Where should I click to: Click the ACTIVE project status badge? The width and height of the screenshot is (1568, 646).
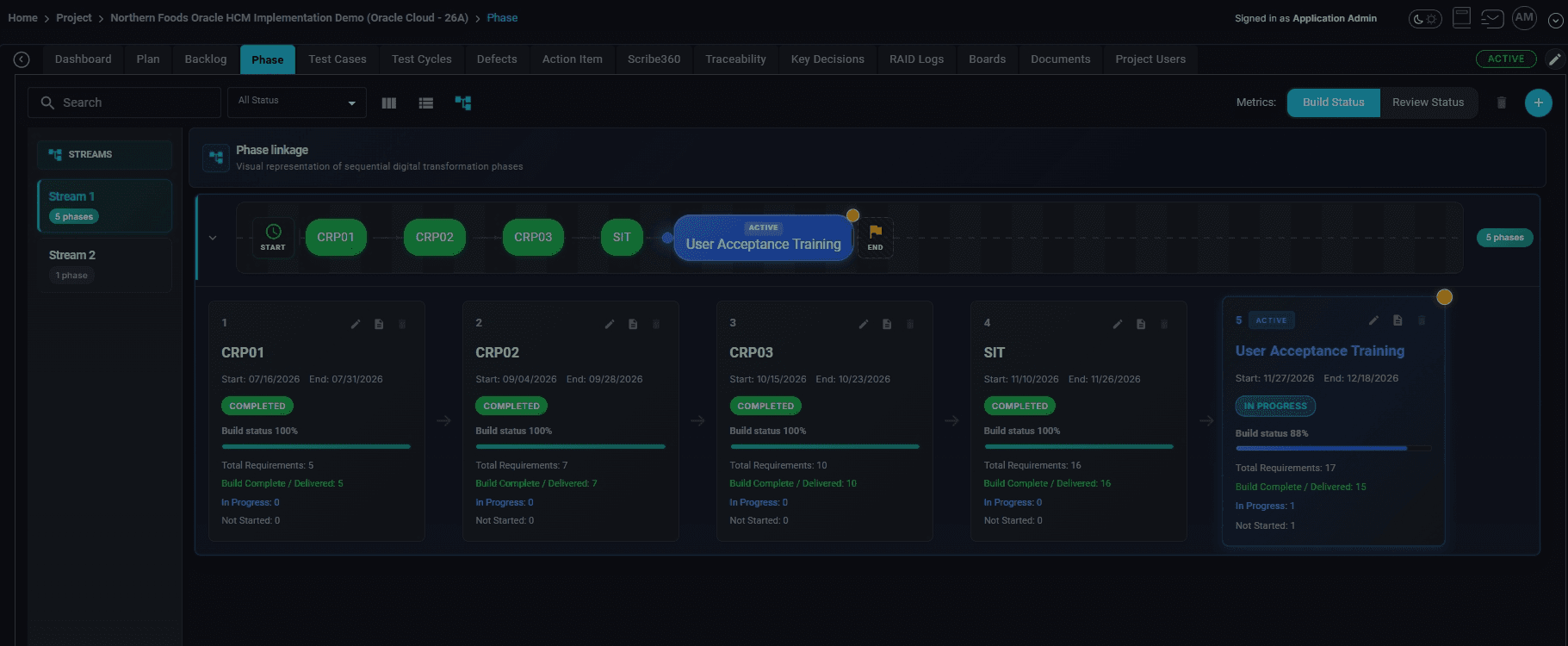(x=1506, y=59)
